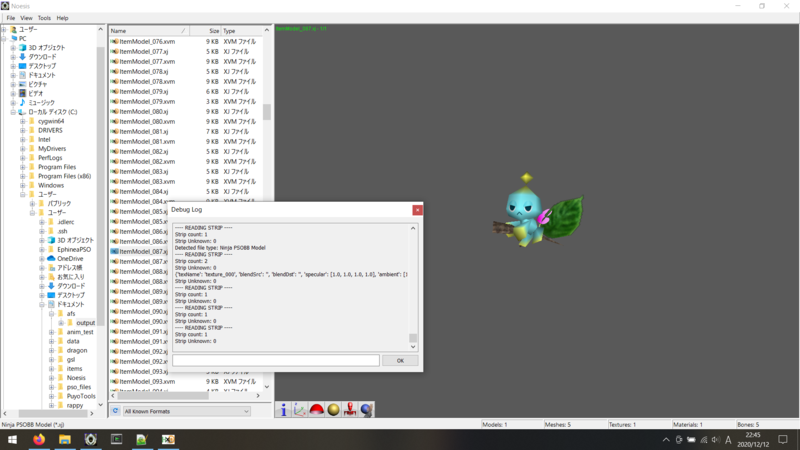
Task: Open the File menu
Action: [11, 18]
